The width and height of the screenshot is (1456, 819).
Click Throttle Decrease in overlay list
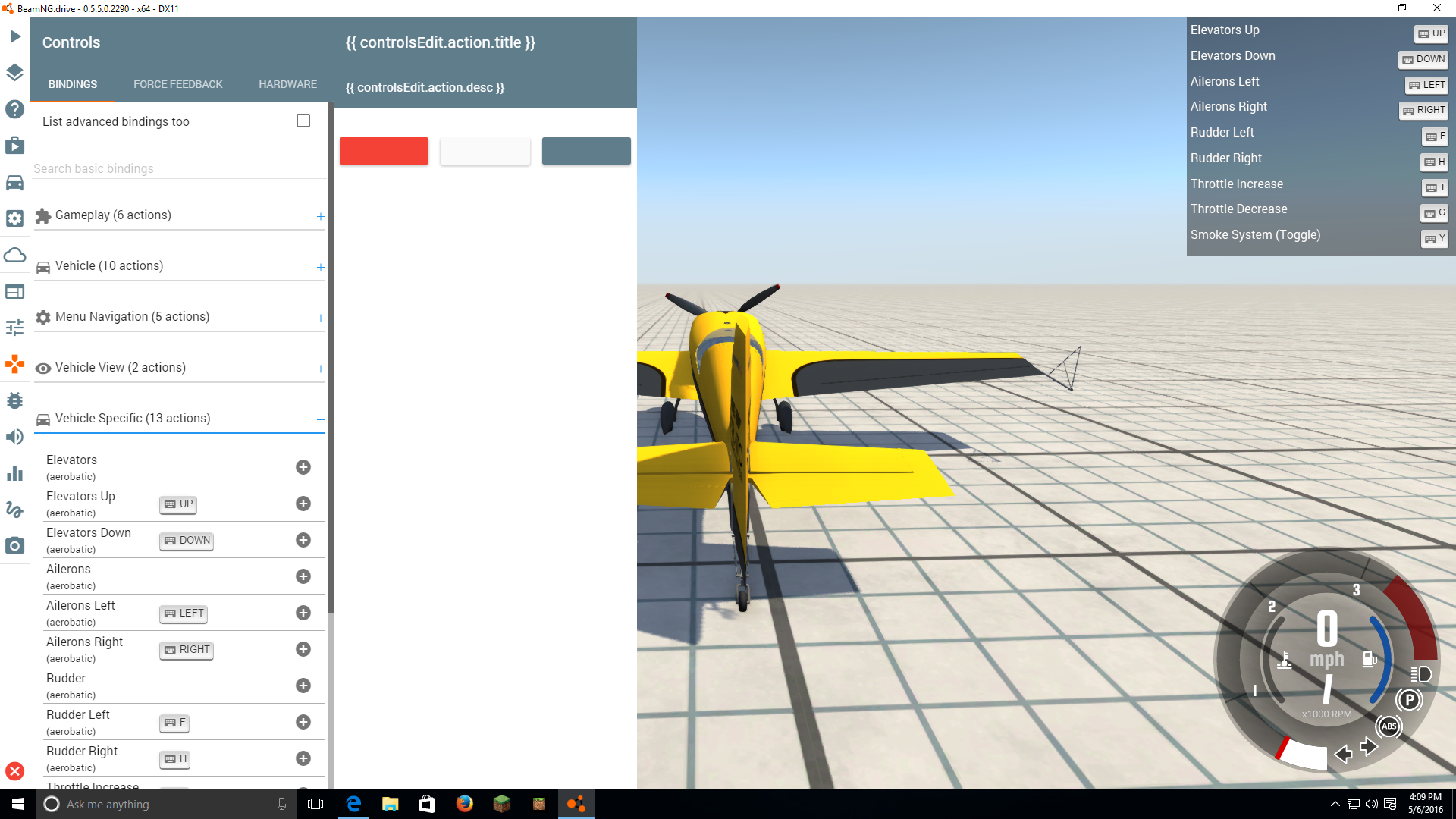(1238, 209)
